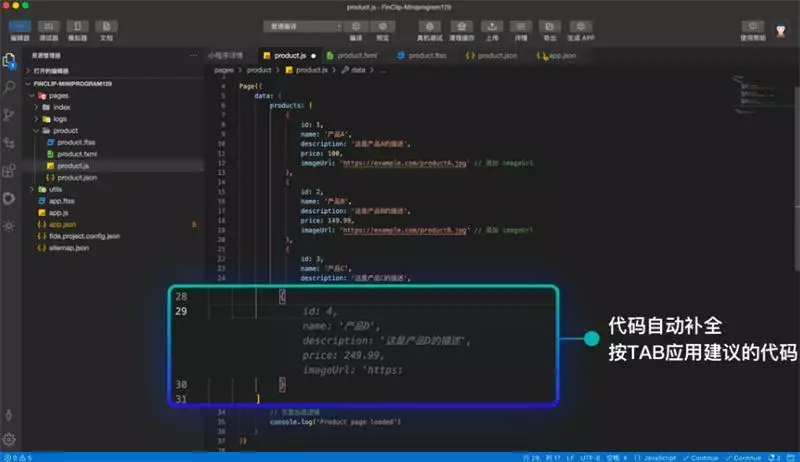Click the 导出 export icon
Image resolution: width=800 pixels, height=462 pixels.
tap(549, 27)
